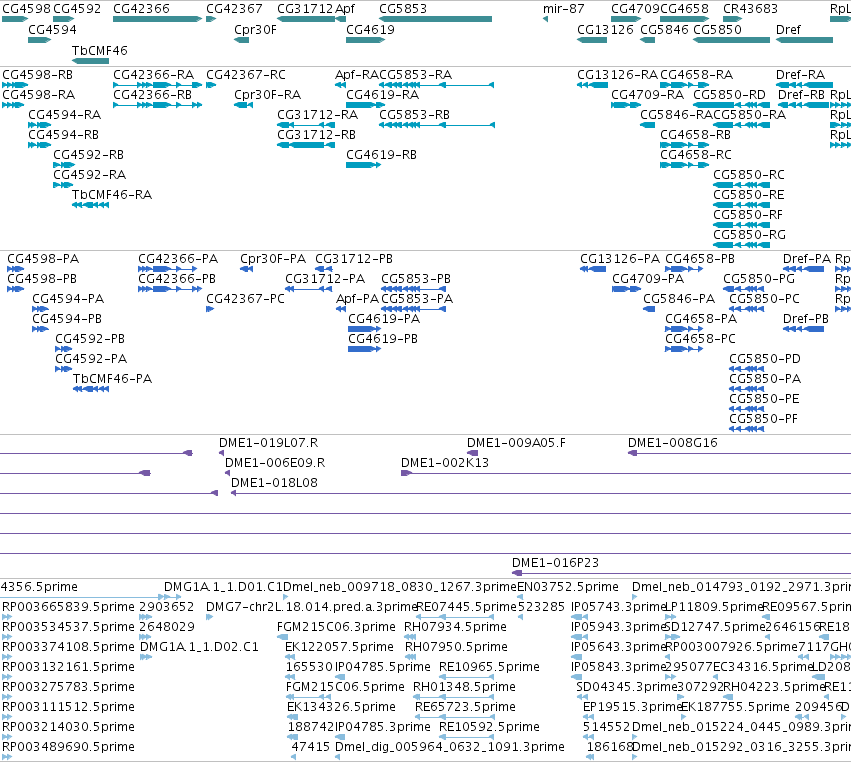Click the CG4619-RB transcript arrow glyph

click(x=363, y=165)
